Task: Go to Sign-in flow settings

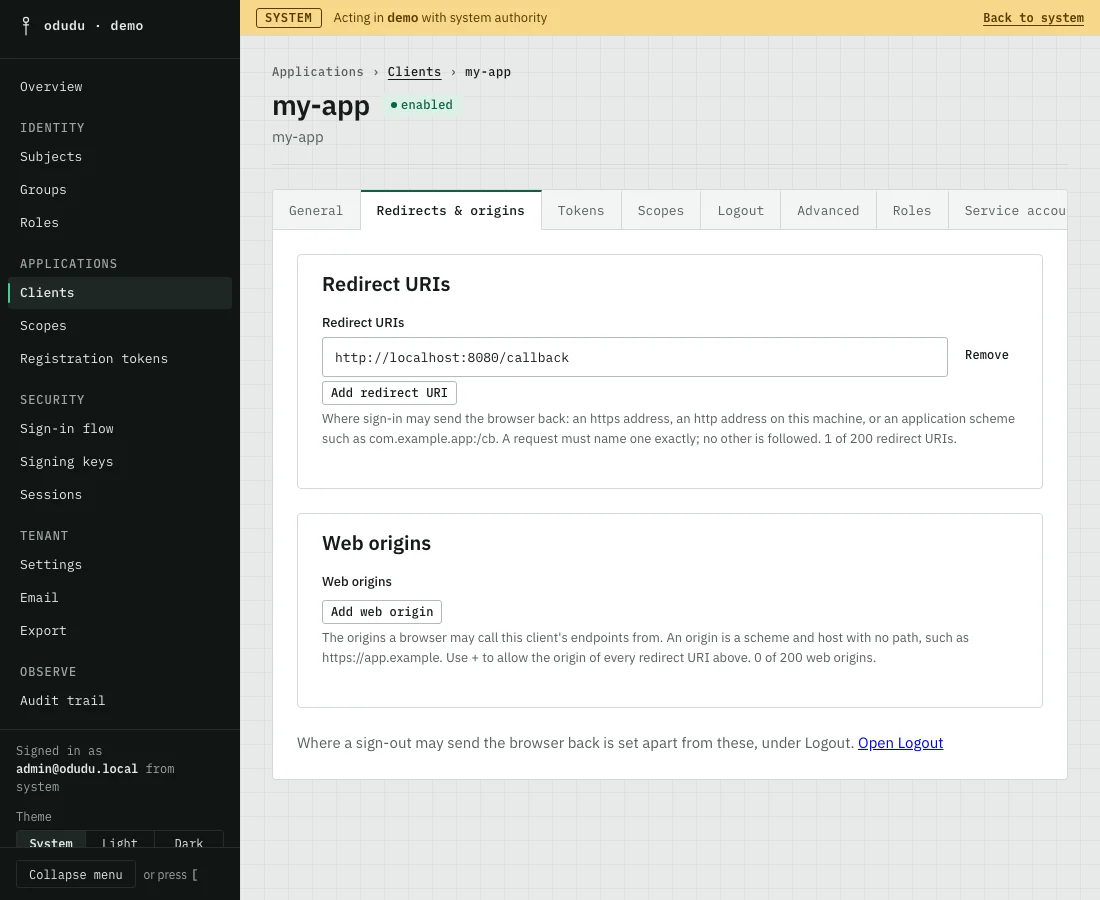Action: coord(120,429)
